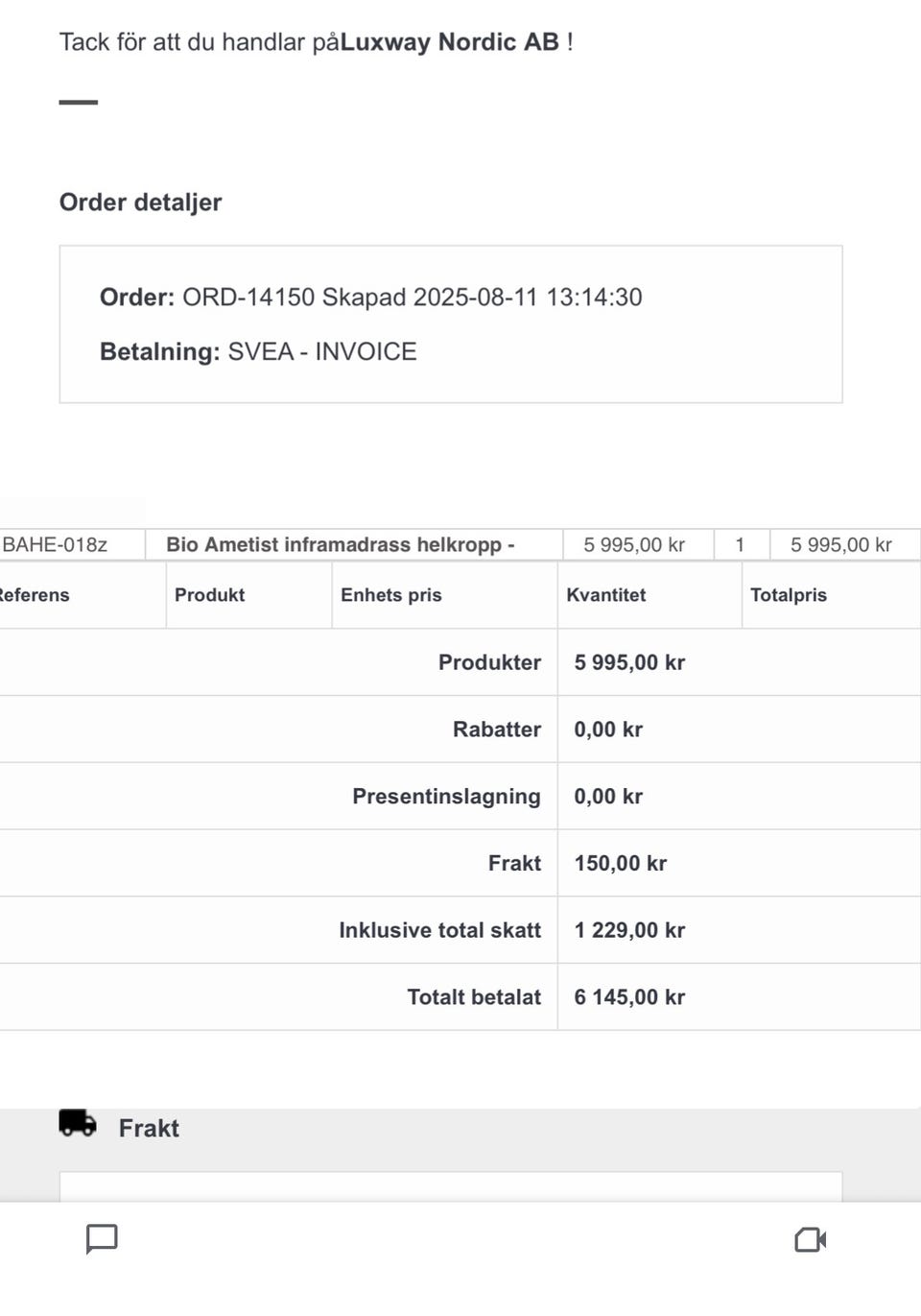Click the BAHE-018z reference cell
Image resolution: width=921 pixels, height=1316 pixels.
click(55, 545)
